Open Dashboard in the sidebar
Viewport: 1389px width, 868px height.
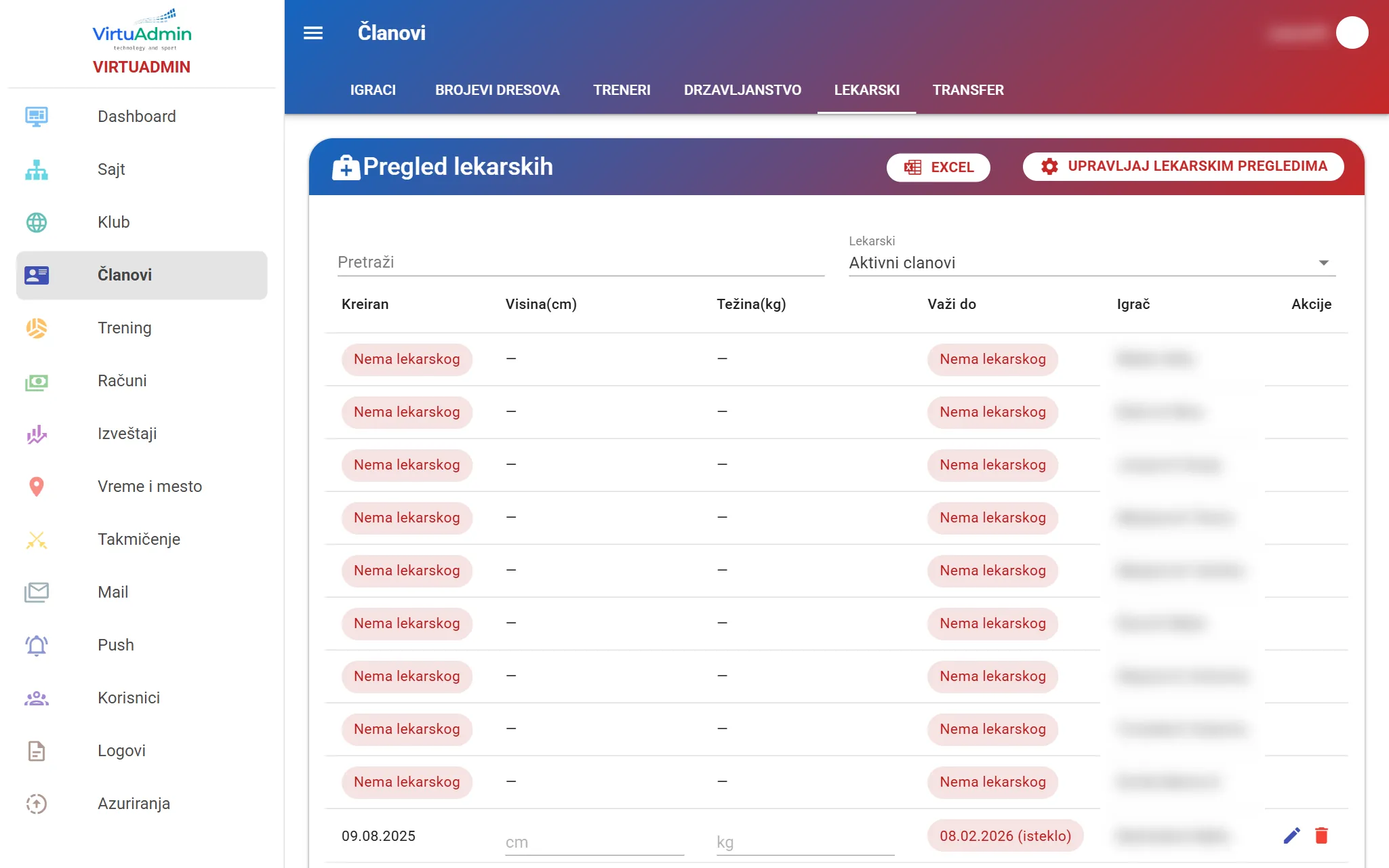coord(142,117)
